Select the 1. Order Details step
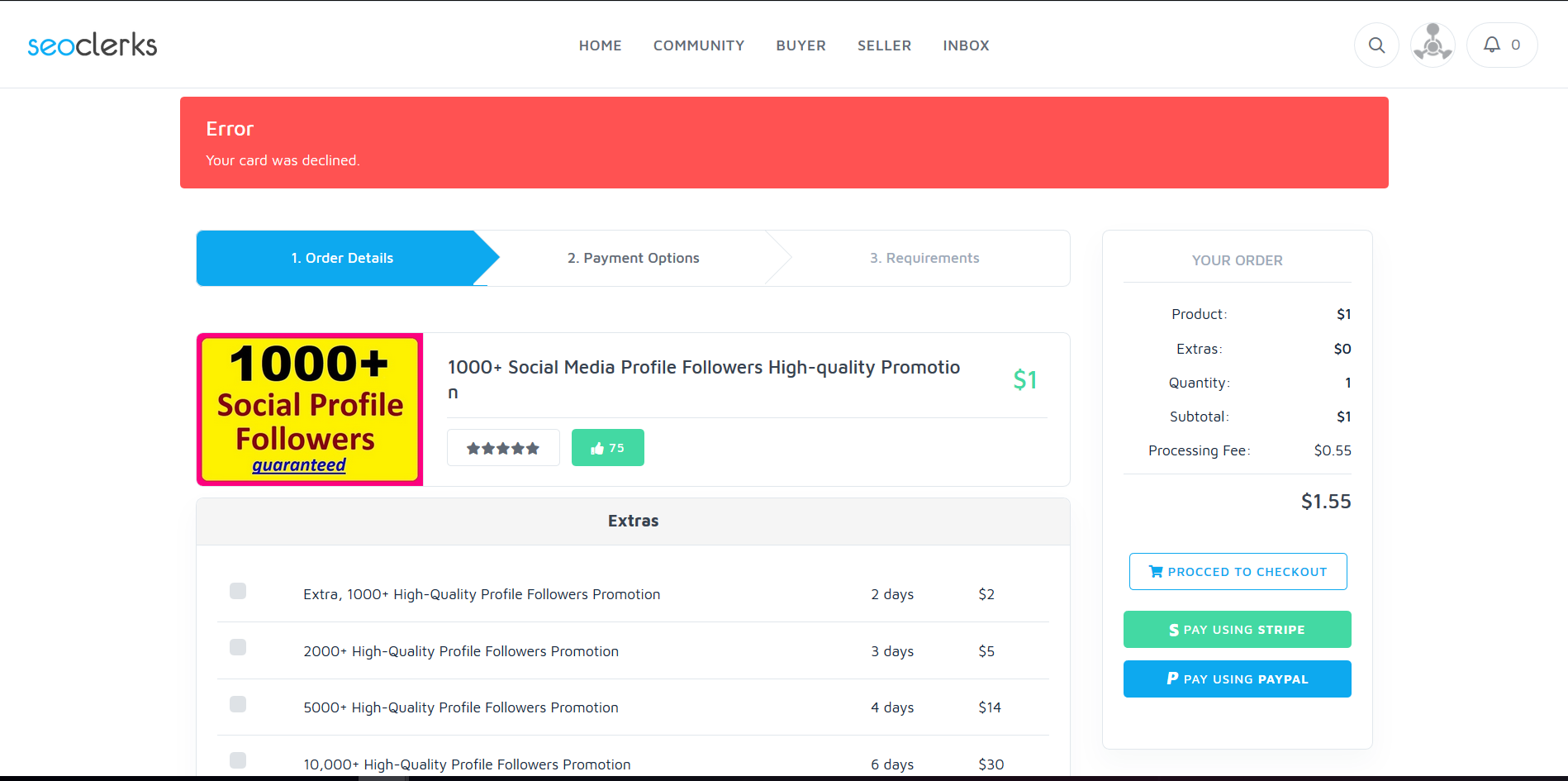The width and height of the screenshot is (1568, 781). click(342, 258)
